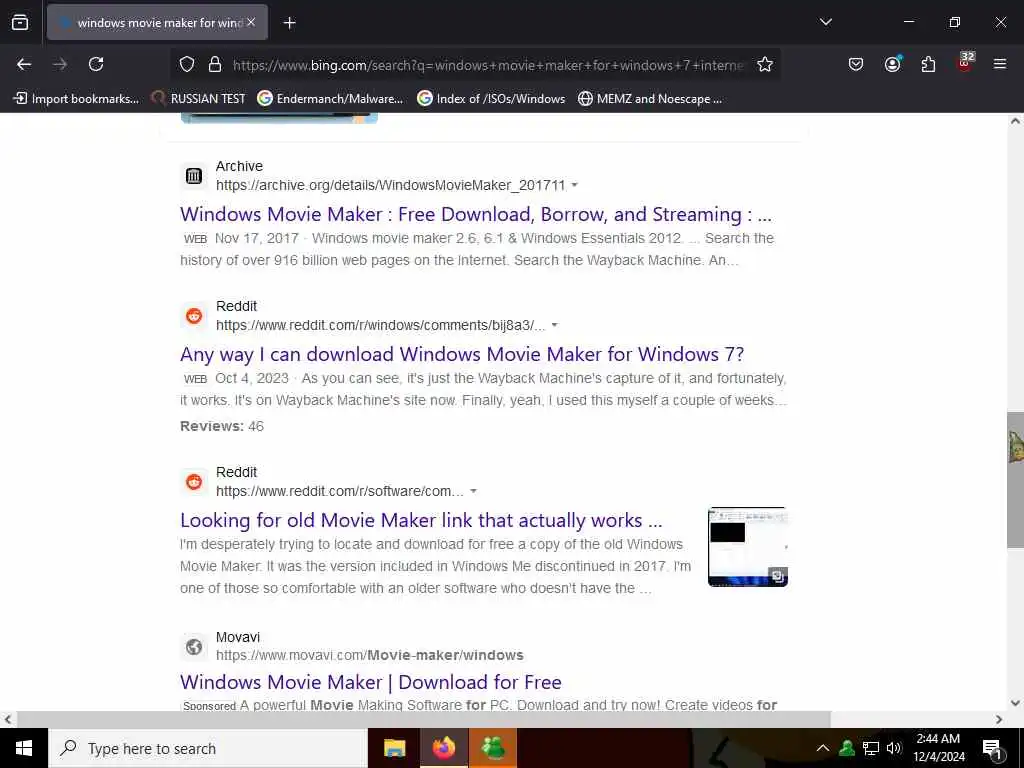Open Windows Movie Maker Download for Free ad

[x=371, y=682]
